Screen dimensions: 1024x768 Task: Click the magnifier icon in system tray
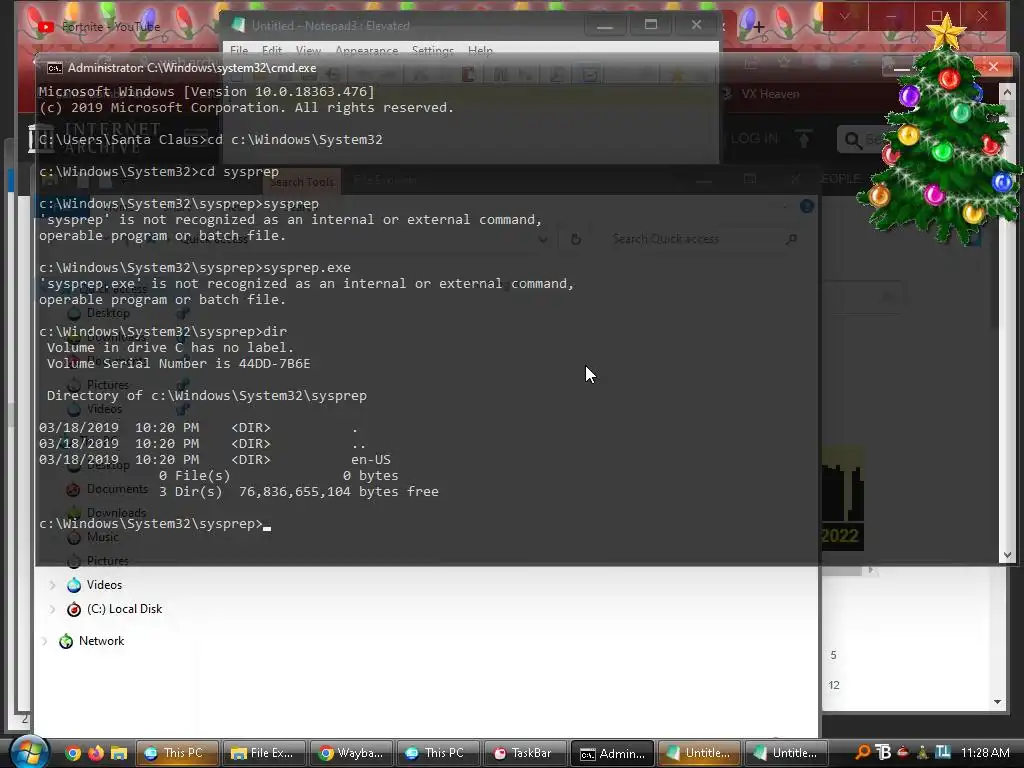pyautogui.click(x=863, y=752)
